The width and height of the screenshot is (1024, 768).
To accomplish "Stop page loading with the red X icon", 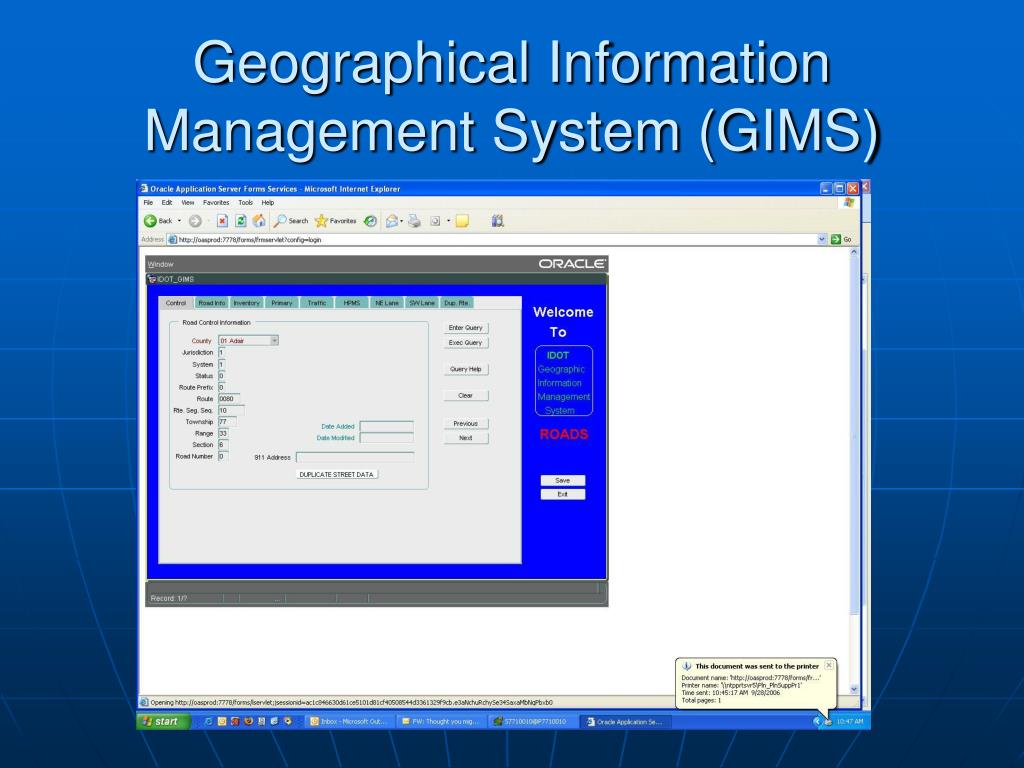I will tap(223, 221).
